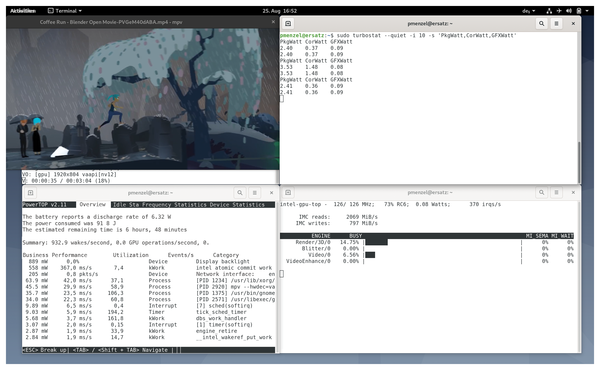Image resolution: width=600 pixels, height=370 pixels.
Task: Click the '[7] sched(softirq)' interrupt row
Action: (148, 306)
